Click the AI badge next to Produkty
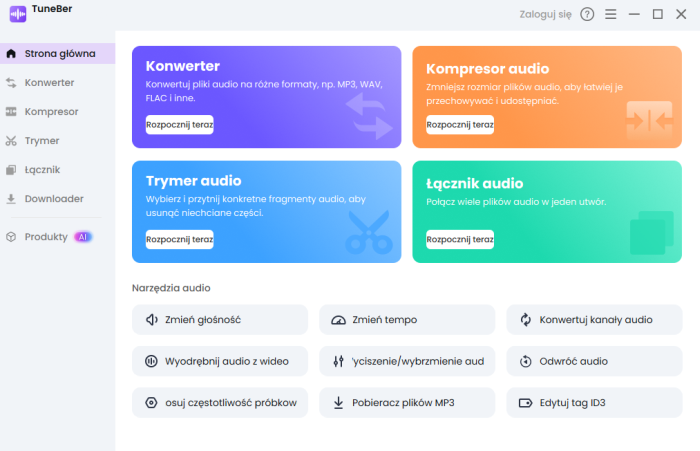 (x=83, y=237)
